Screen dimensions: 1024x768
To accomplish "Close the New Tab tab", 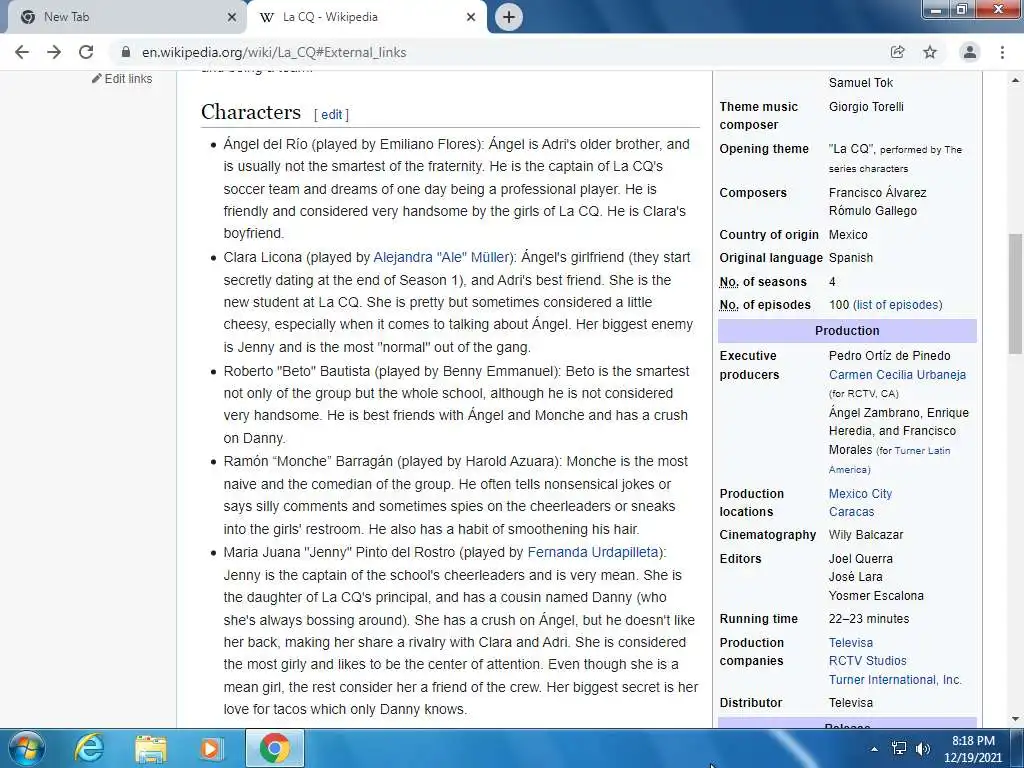I will 231,17.
